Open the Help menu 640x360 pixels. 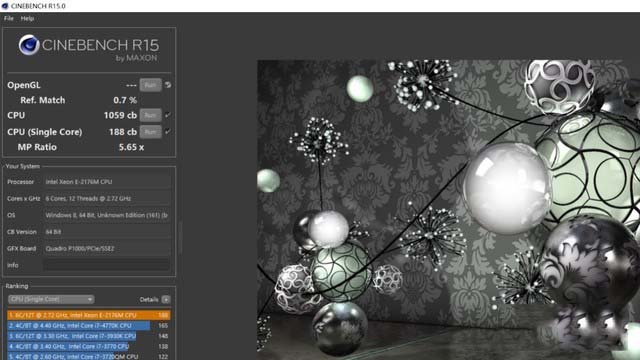[27, 18]
